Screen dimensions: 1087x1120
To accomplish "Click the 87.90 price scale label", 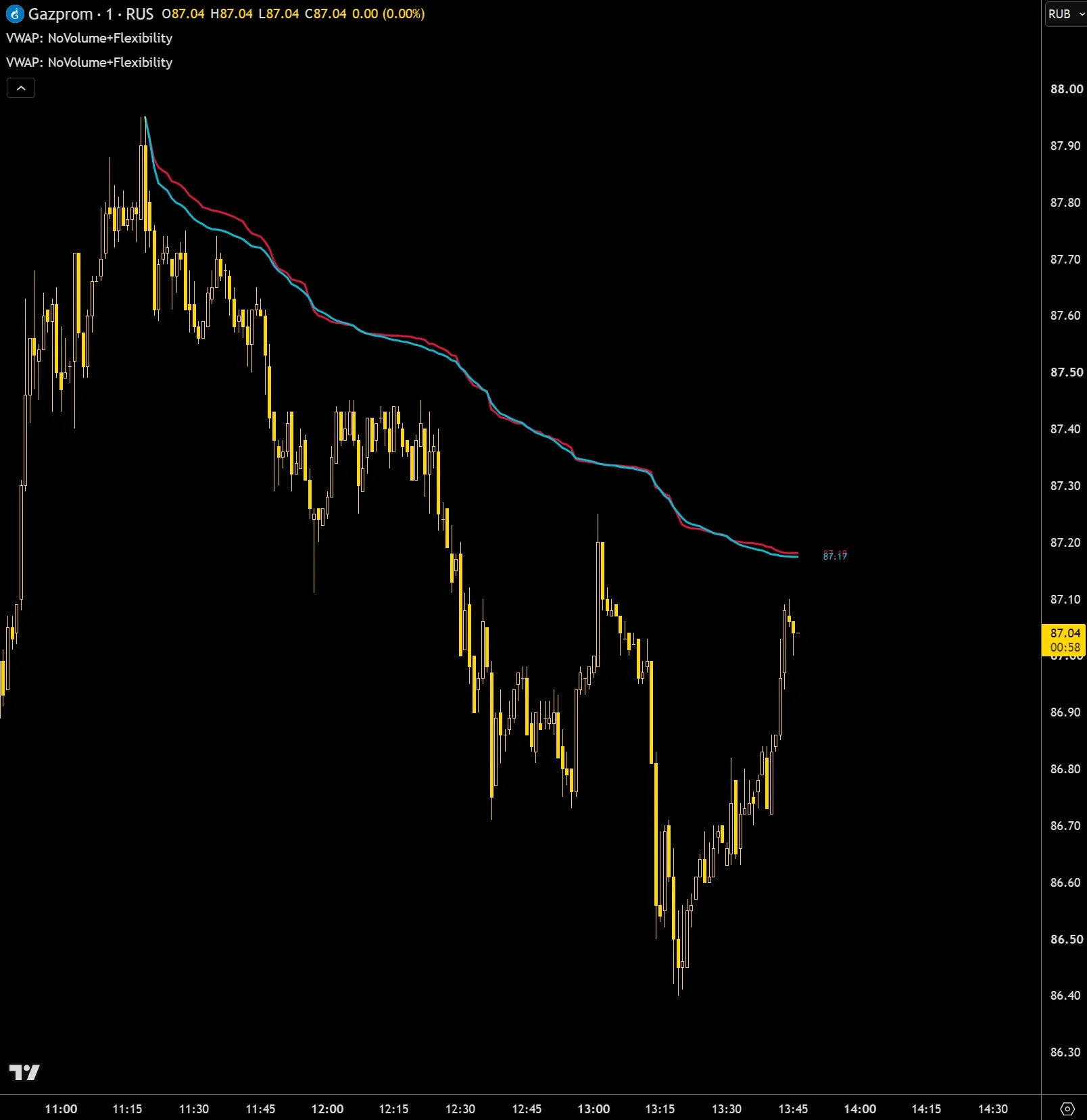I will pos(1067,146).
